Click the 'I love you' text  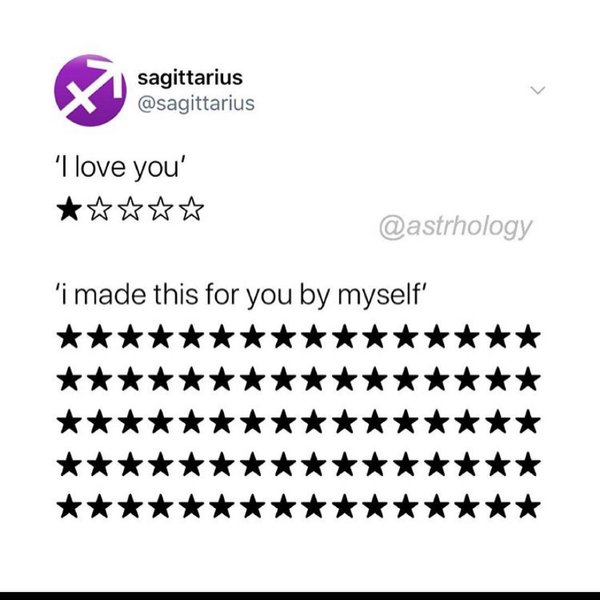pyautogui.click(x=120, y=168)
